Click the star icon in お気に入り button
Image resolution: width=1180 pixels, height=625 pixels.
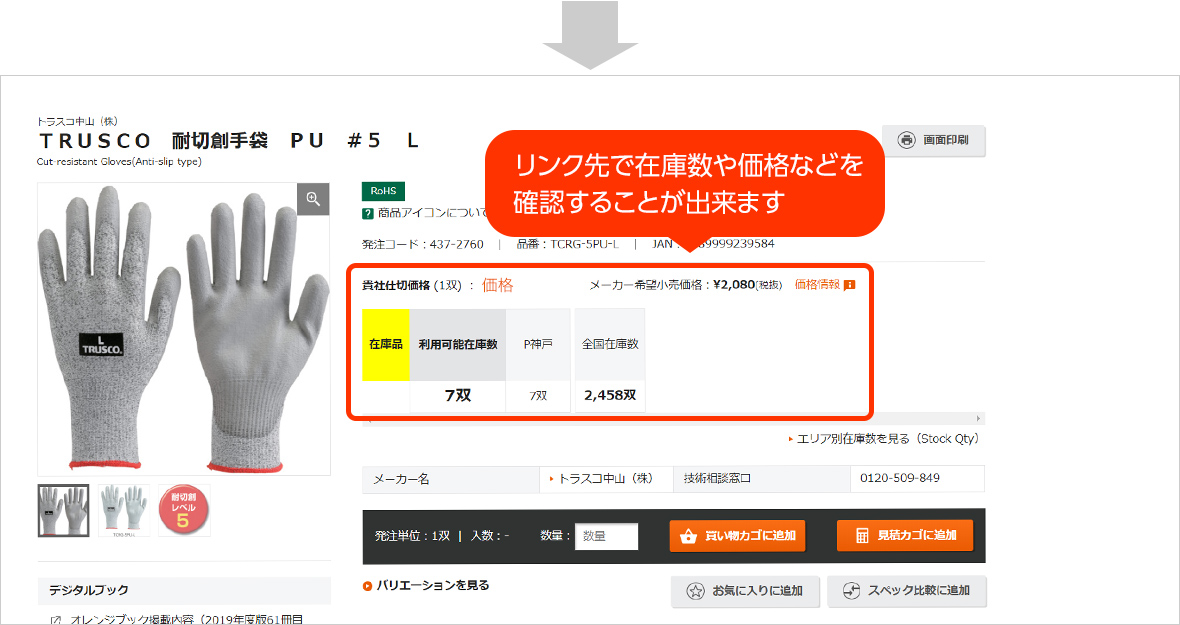[x=696, y=591]
